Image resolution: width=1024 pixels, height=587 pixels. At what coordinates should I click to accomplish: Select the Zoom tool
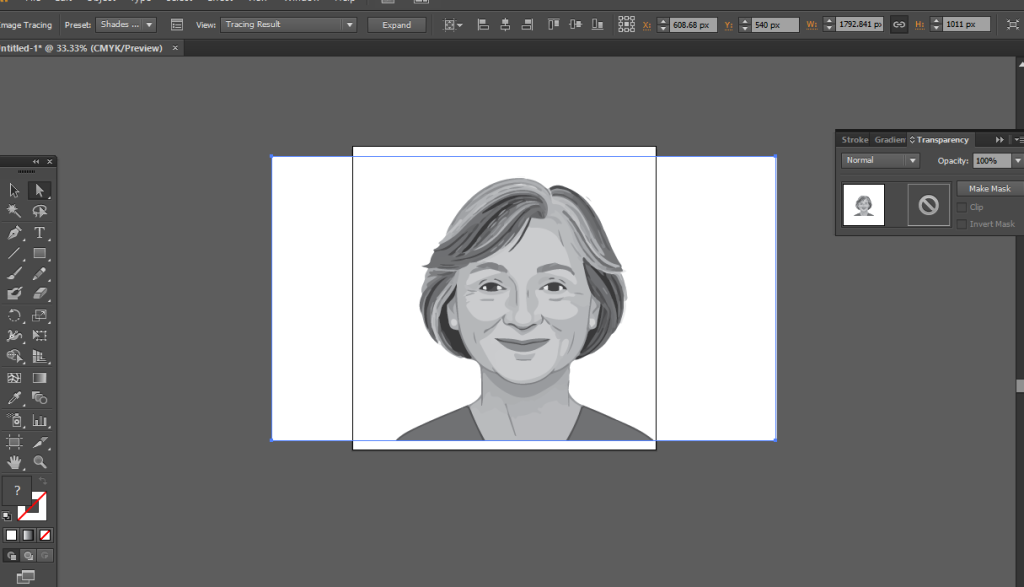39,462
